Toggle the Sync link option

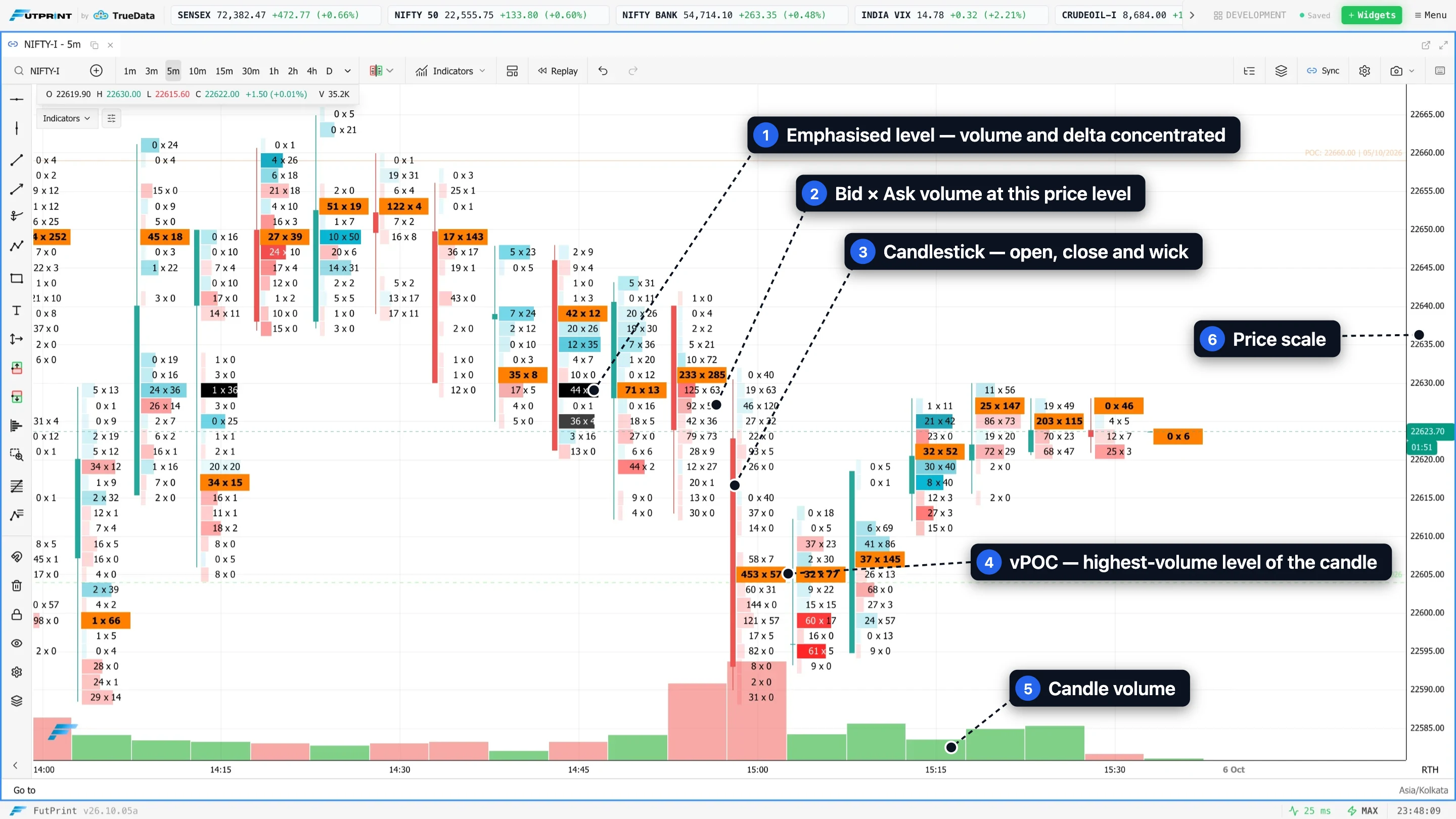point(1323,71)
